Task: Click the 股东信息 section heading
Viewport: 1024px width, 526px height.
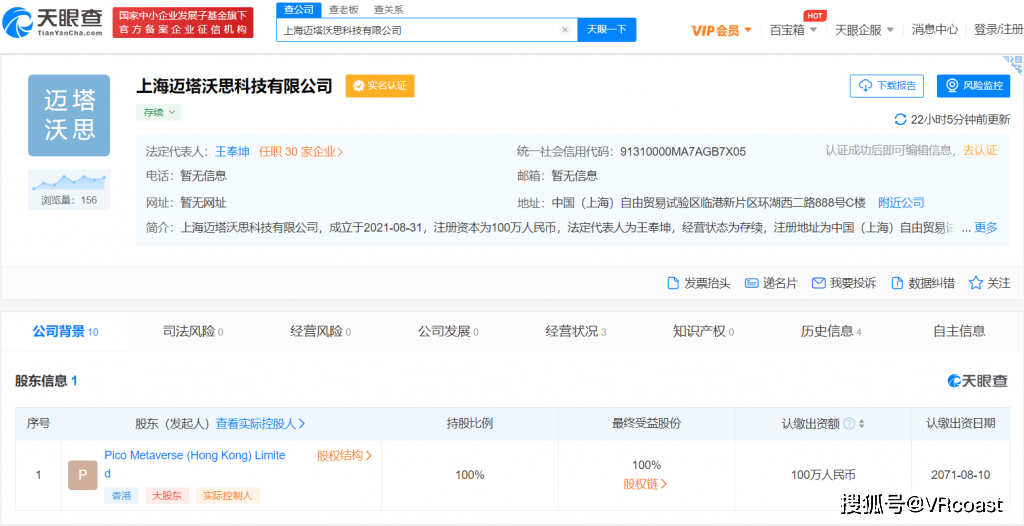Action: tap(46, 381)
